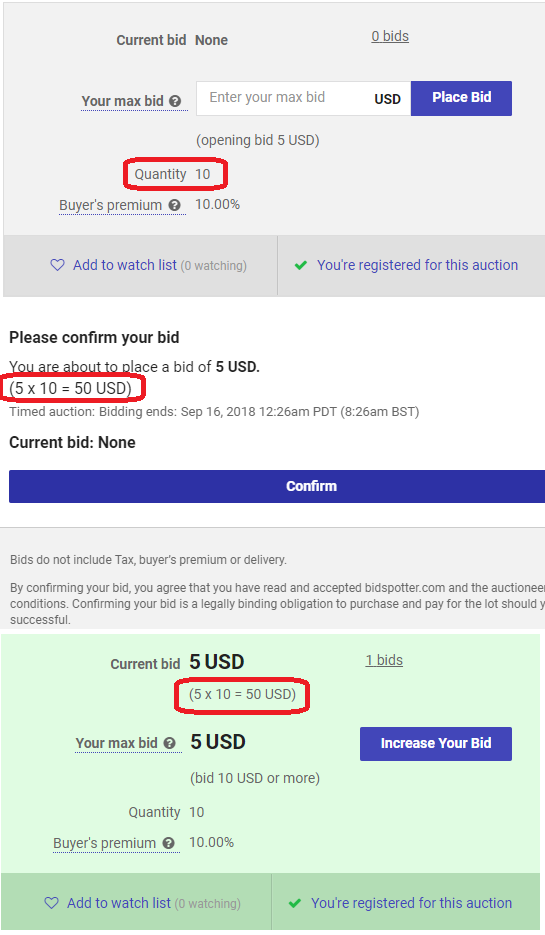Click the green checkmark in the green registration bar
Image resolution: width=545 pixels, height=935 pixels.
(x=295, y=903)
